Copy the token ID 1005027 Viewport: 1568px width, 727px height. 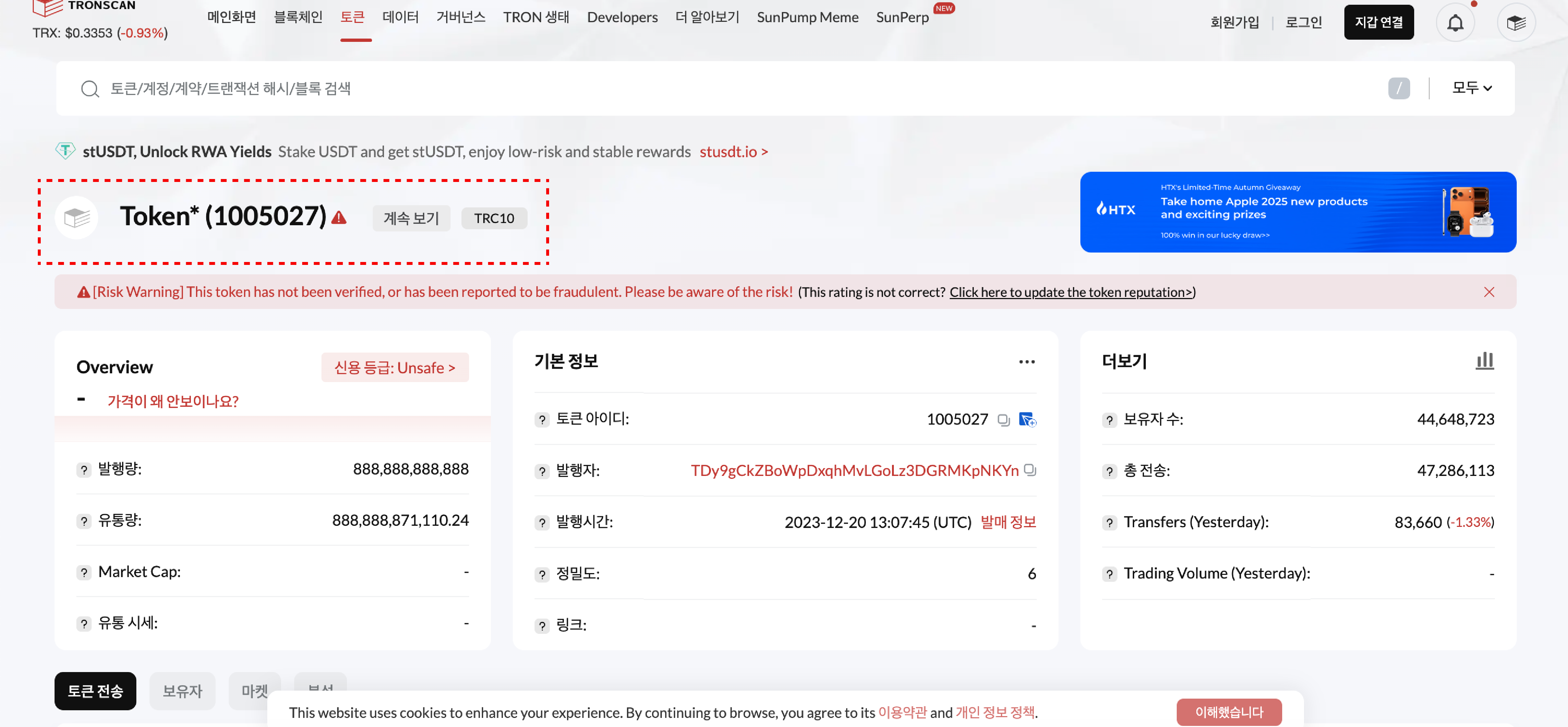(x=1004, y=420)
